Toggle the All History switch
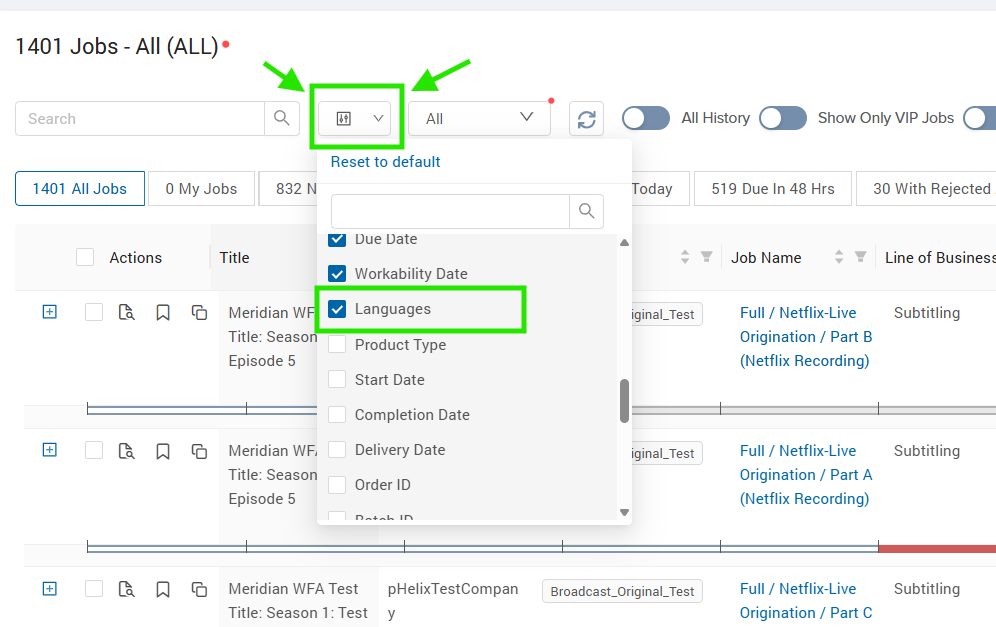Image resolution: width=996 pixels, height=627 pixels. [x=645, y=118]
